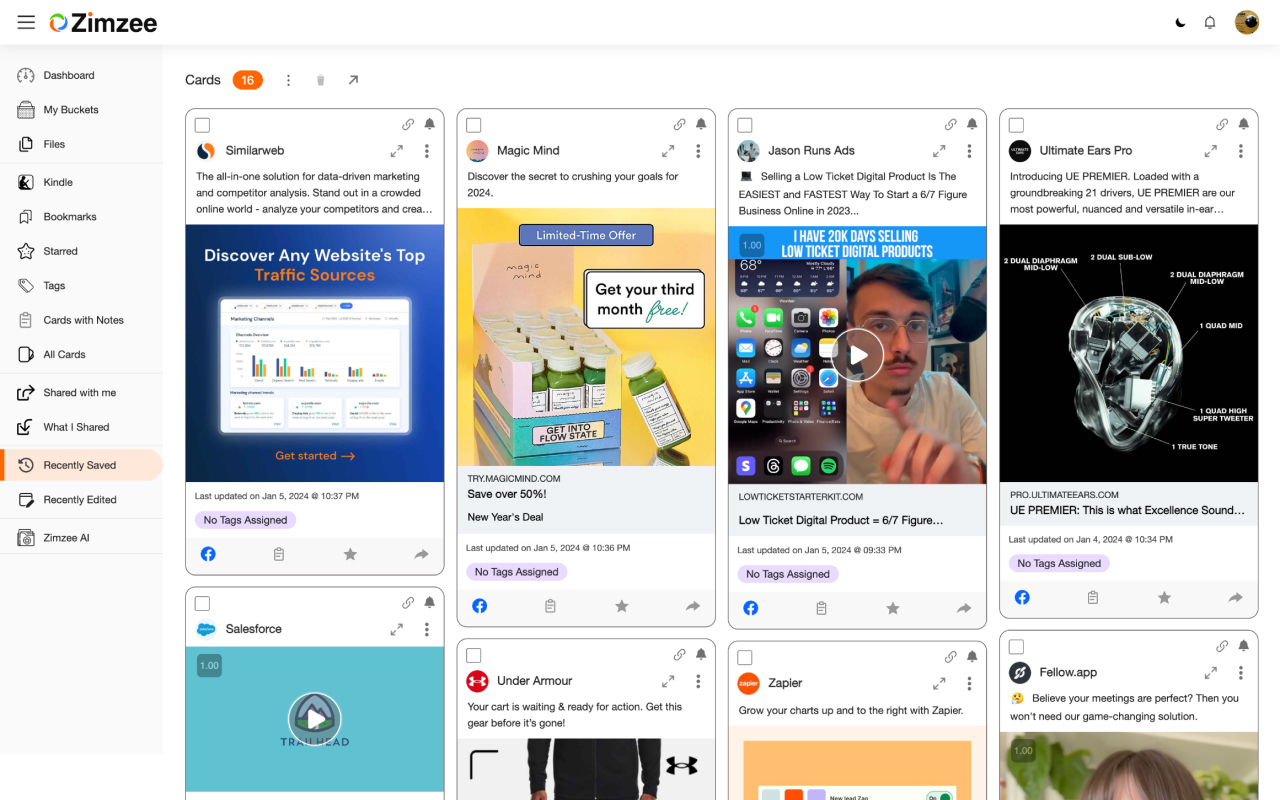Open Cards header three-dot options menu
1280x800 pixels.
pyautogui.click(x=288, y=80)
